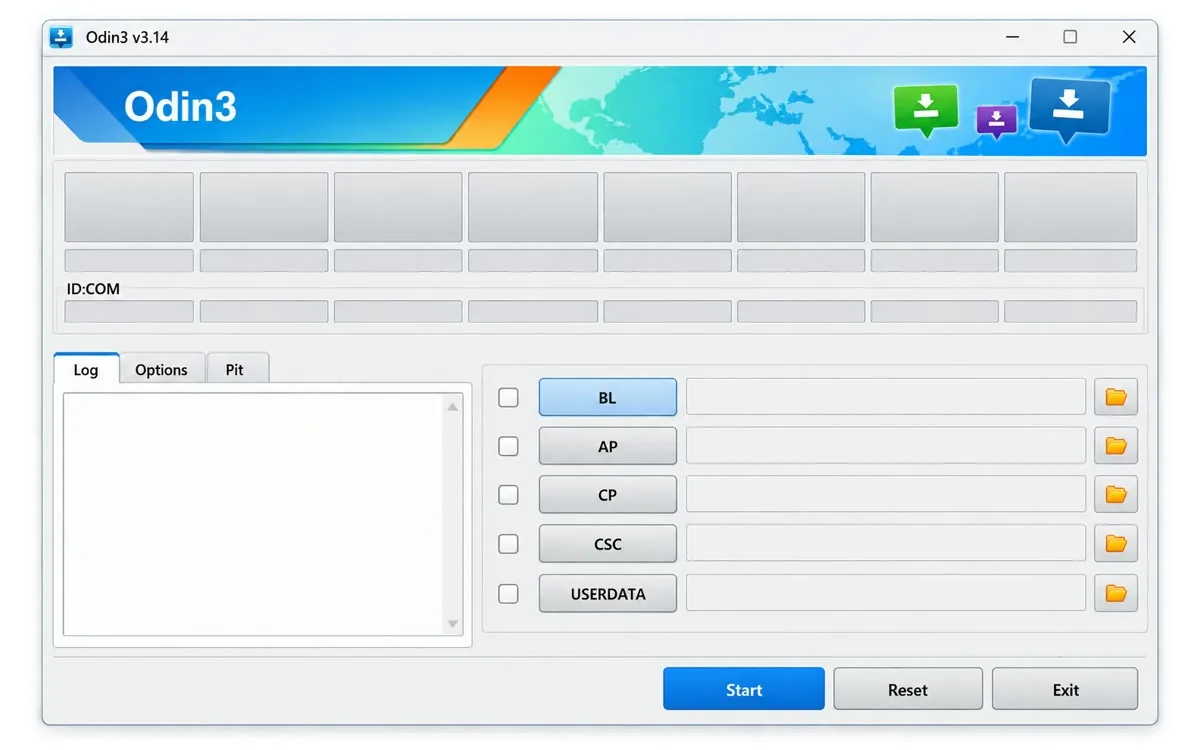This screenshot has height=750, width=1200.
Task: Minimize the Odin3 window
Action: pos(1013,37)
